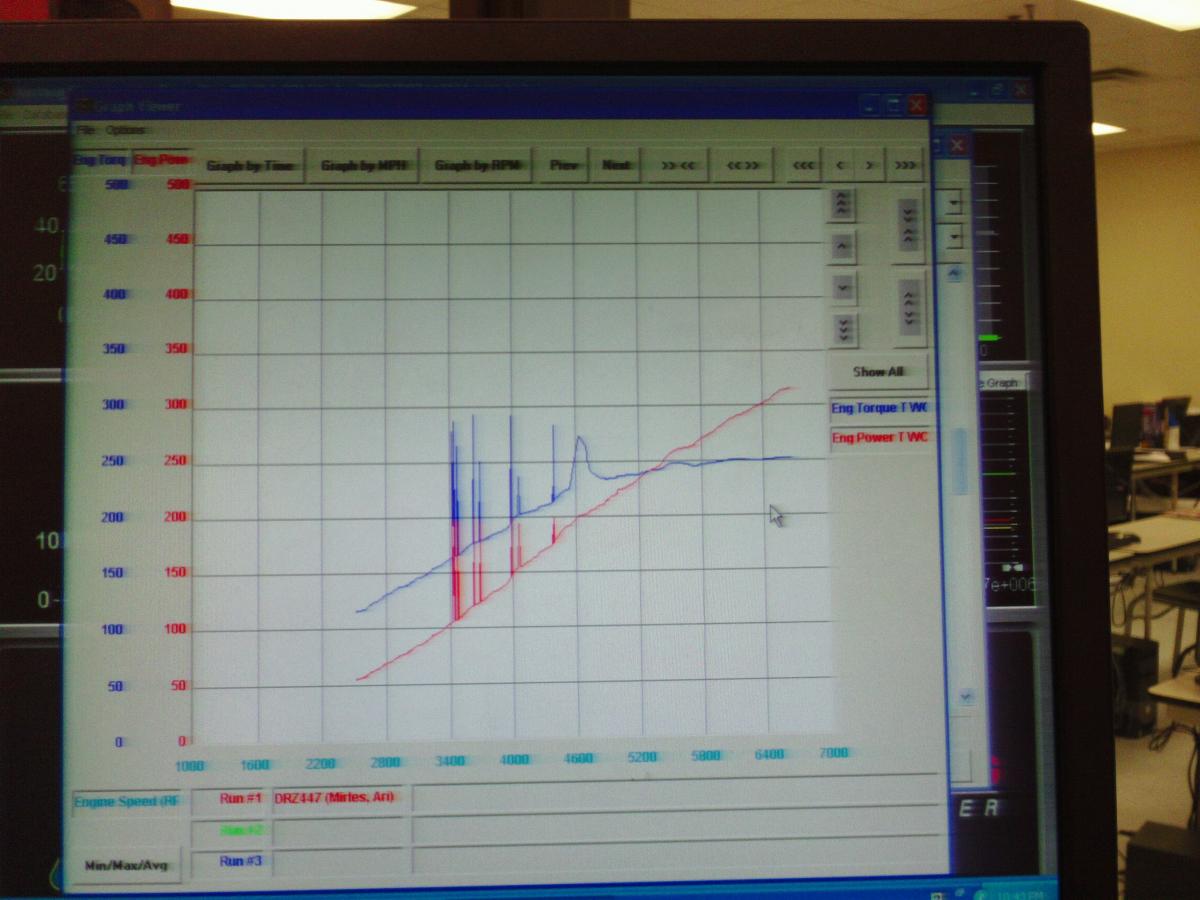Click the Next button

[x=616, y=166]
